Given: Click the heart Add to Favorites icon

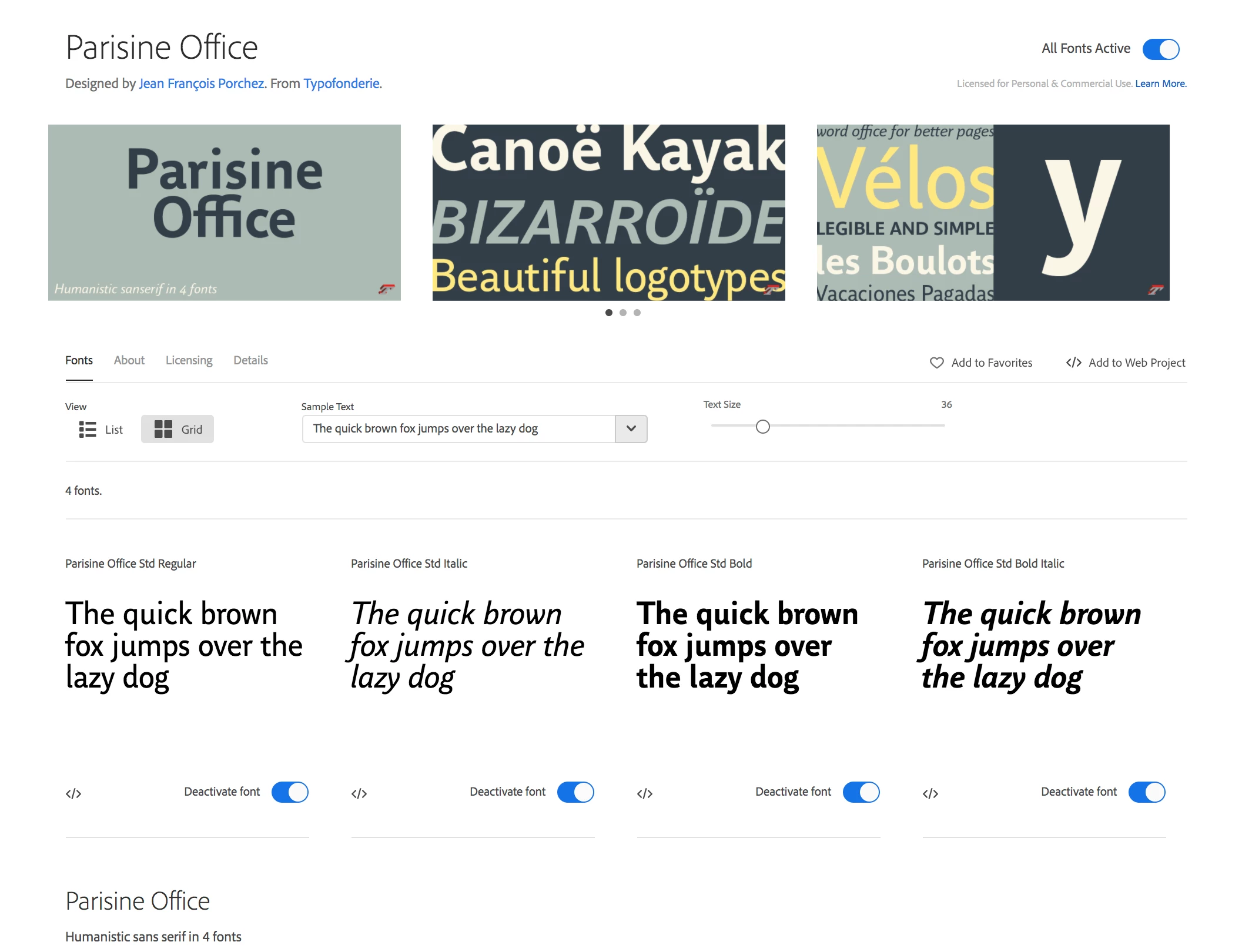Looking at the screenshot, I should [x=937, y=363].
